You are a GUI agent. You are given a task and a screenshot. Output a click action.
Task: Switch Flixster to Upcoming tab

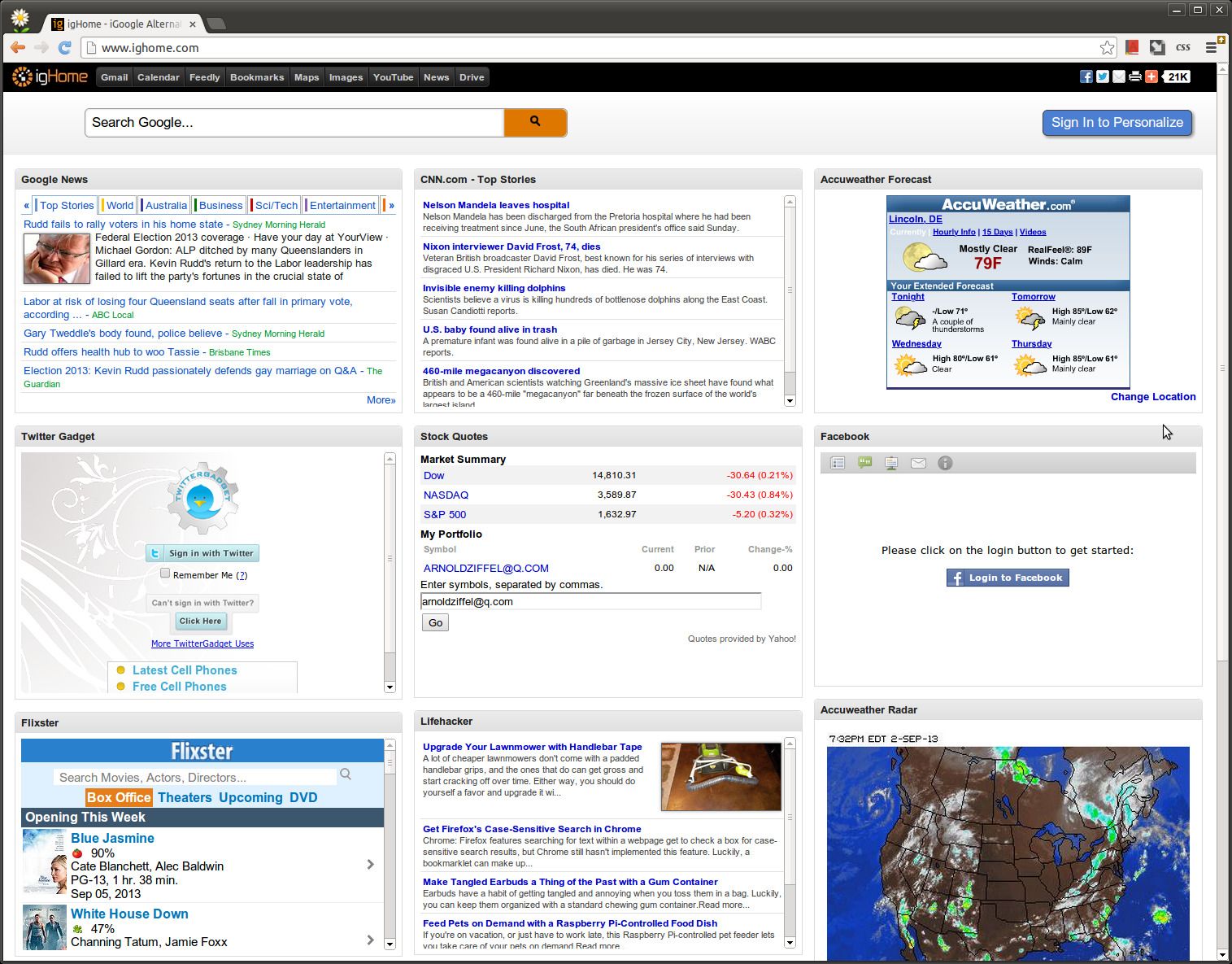(x=250, y=797)
